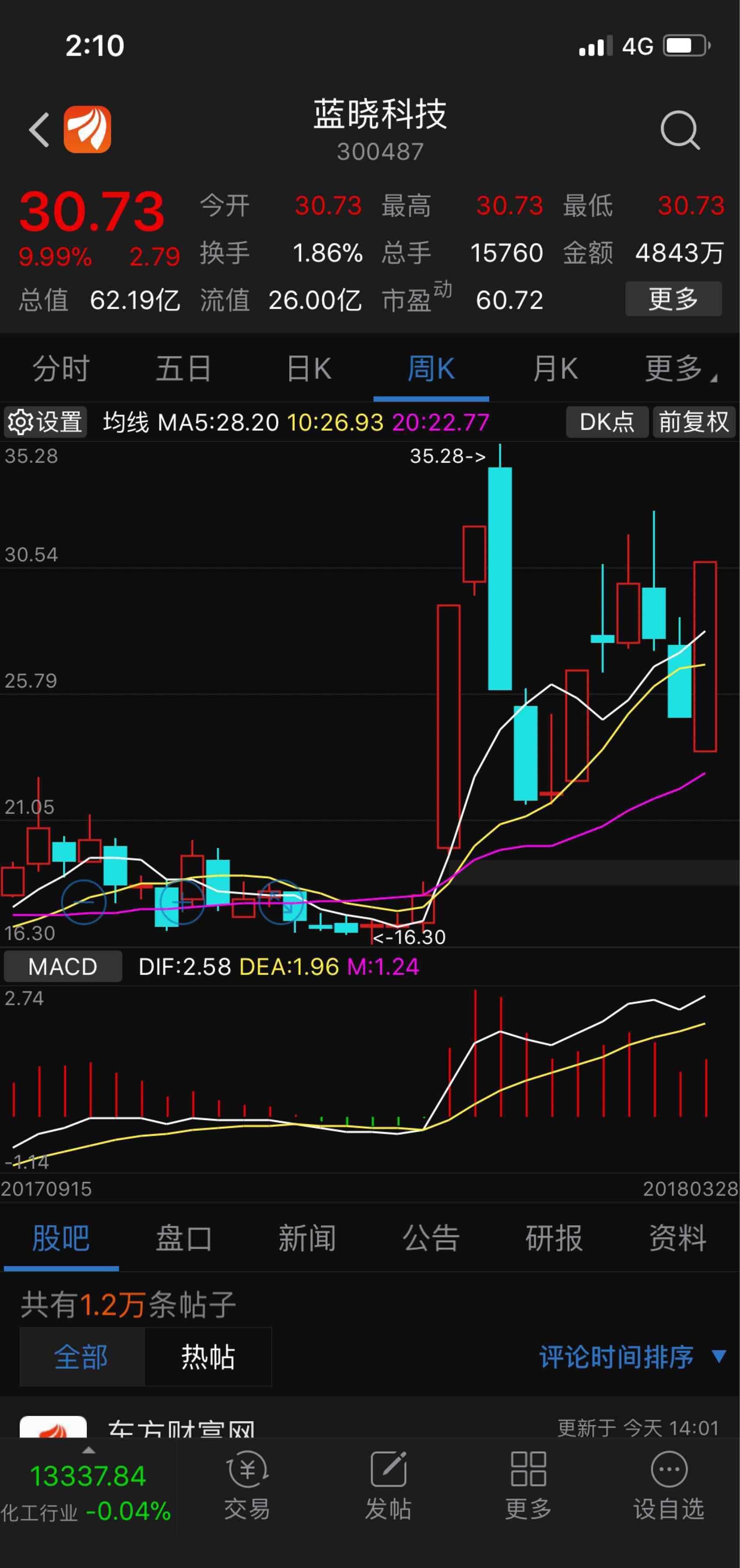Tap the current price 30.73

[92, 211]
